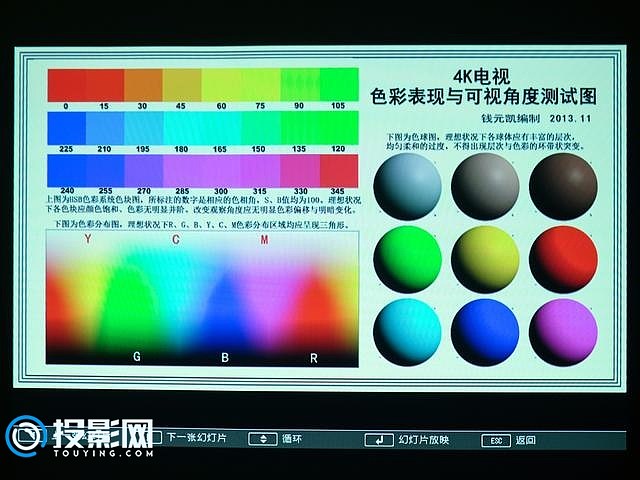Click the author line 钱元凯编制
Image resolution: width=640 pixels, height=480 pixels.
511,119
